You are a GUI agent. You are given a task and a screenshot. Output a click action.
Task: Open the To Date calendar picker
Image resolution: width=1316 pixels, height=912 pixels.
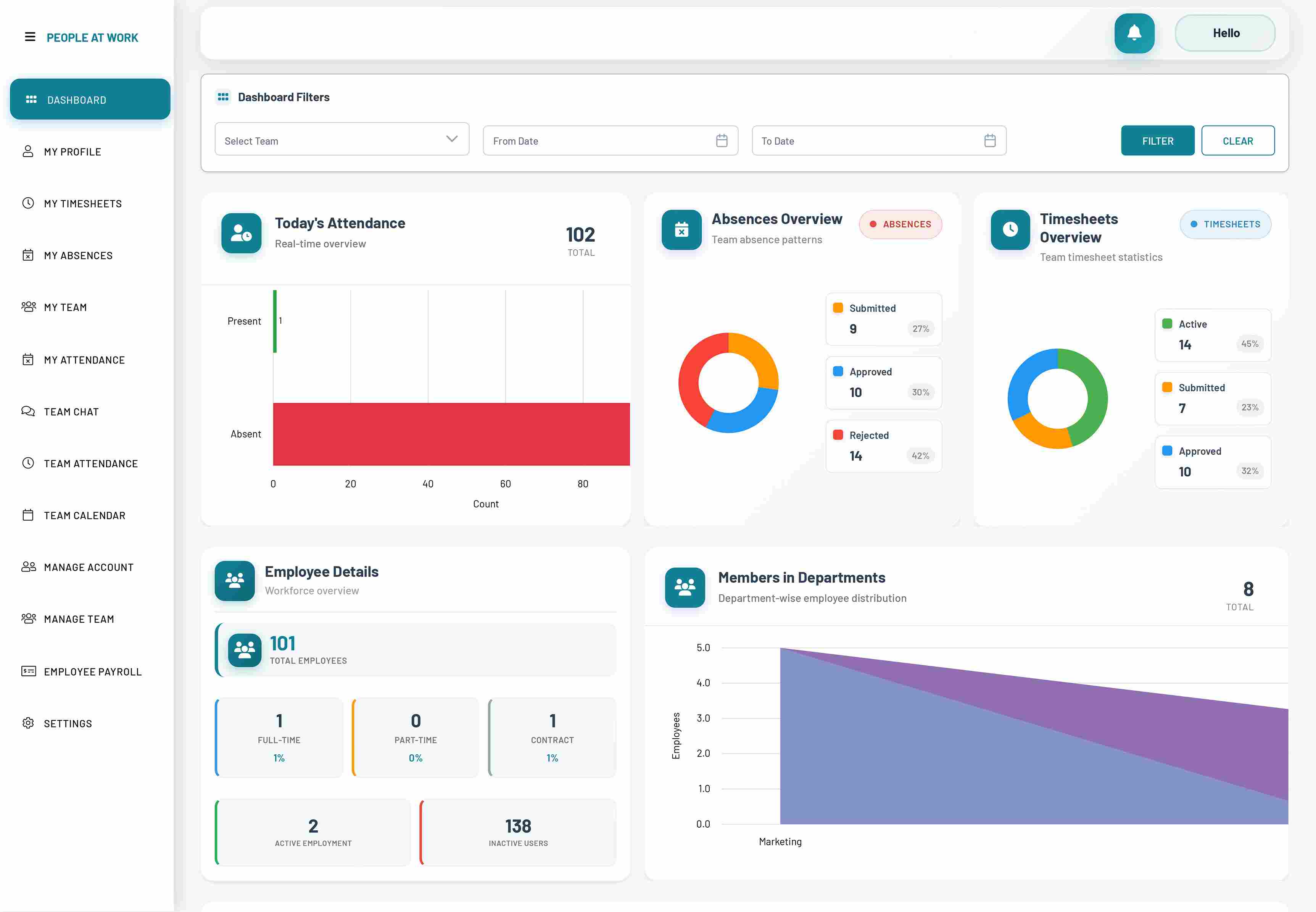click(991, 140)
